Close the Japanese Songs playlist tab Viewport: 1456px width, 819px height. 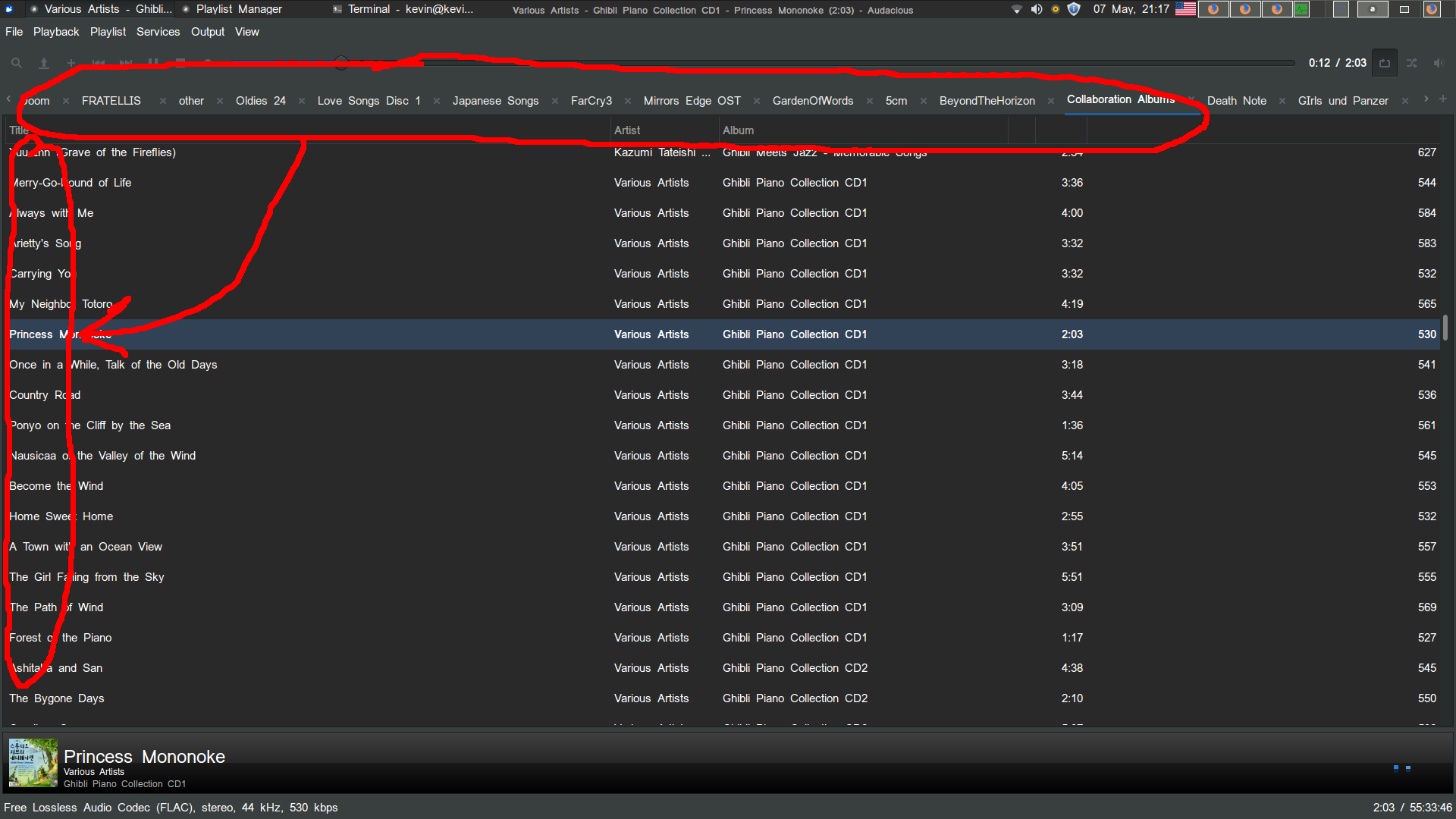pos(555,101)
